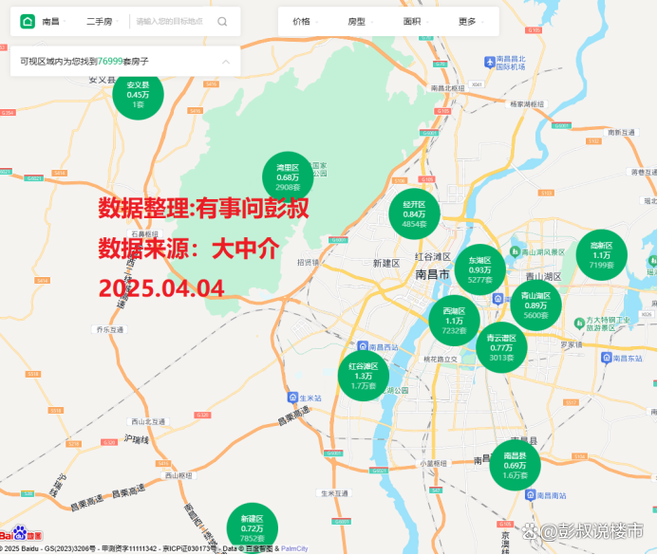This screenshot has width=657, height=555.
Task: Open the 南昌 city dropdown
Action: click(54, 21)
